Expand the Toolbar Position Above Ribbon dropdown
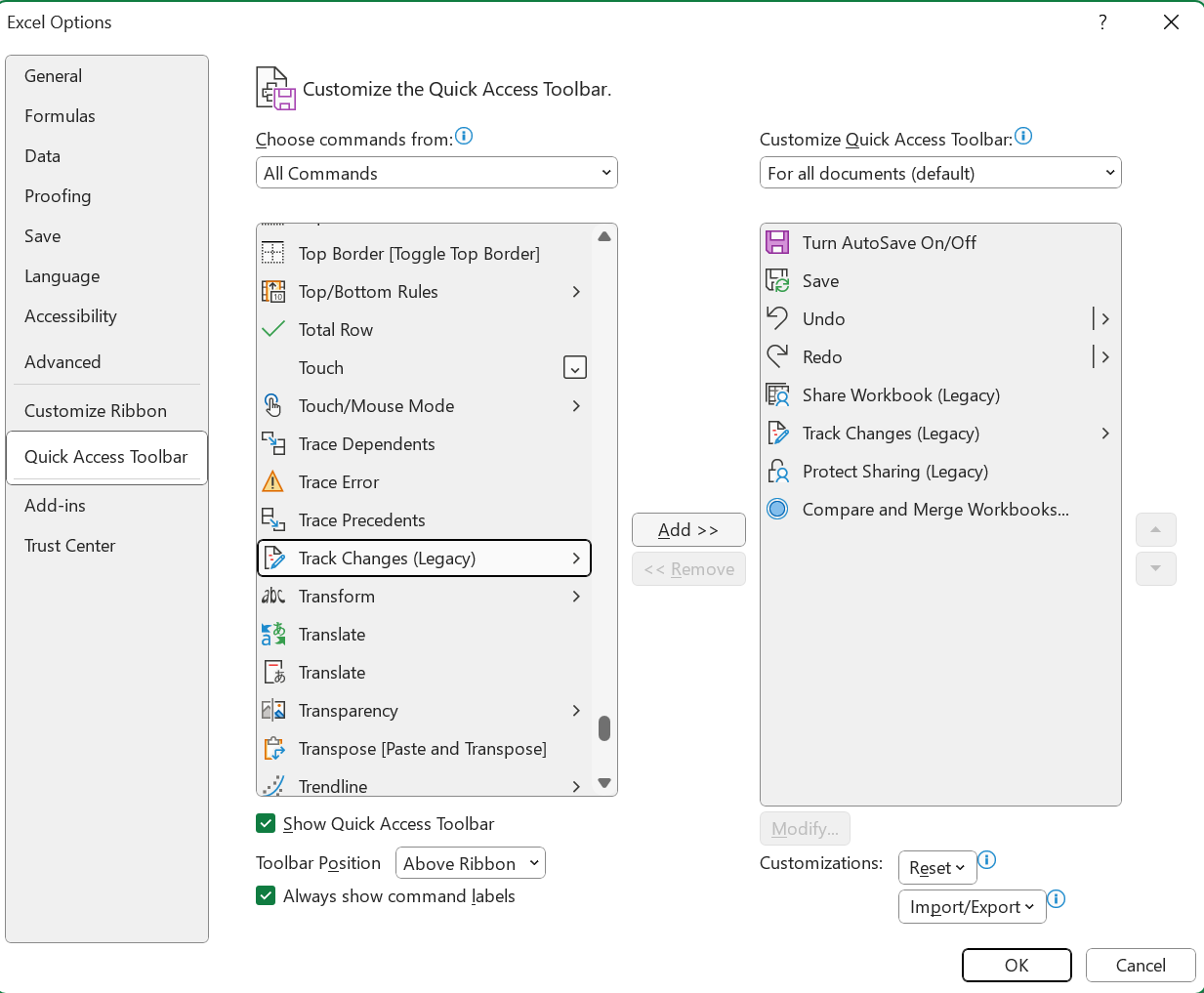The image size is (1204, 993). click(x=471, y=864)
